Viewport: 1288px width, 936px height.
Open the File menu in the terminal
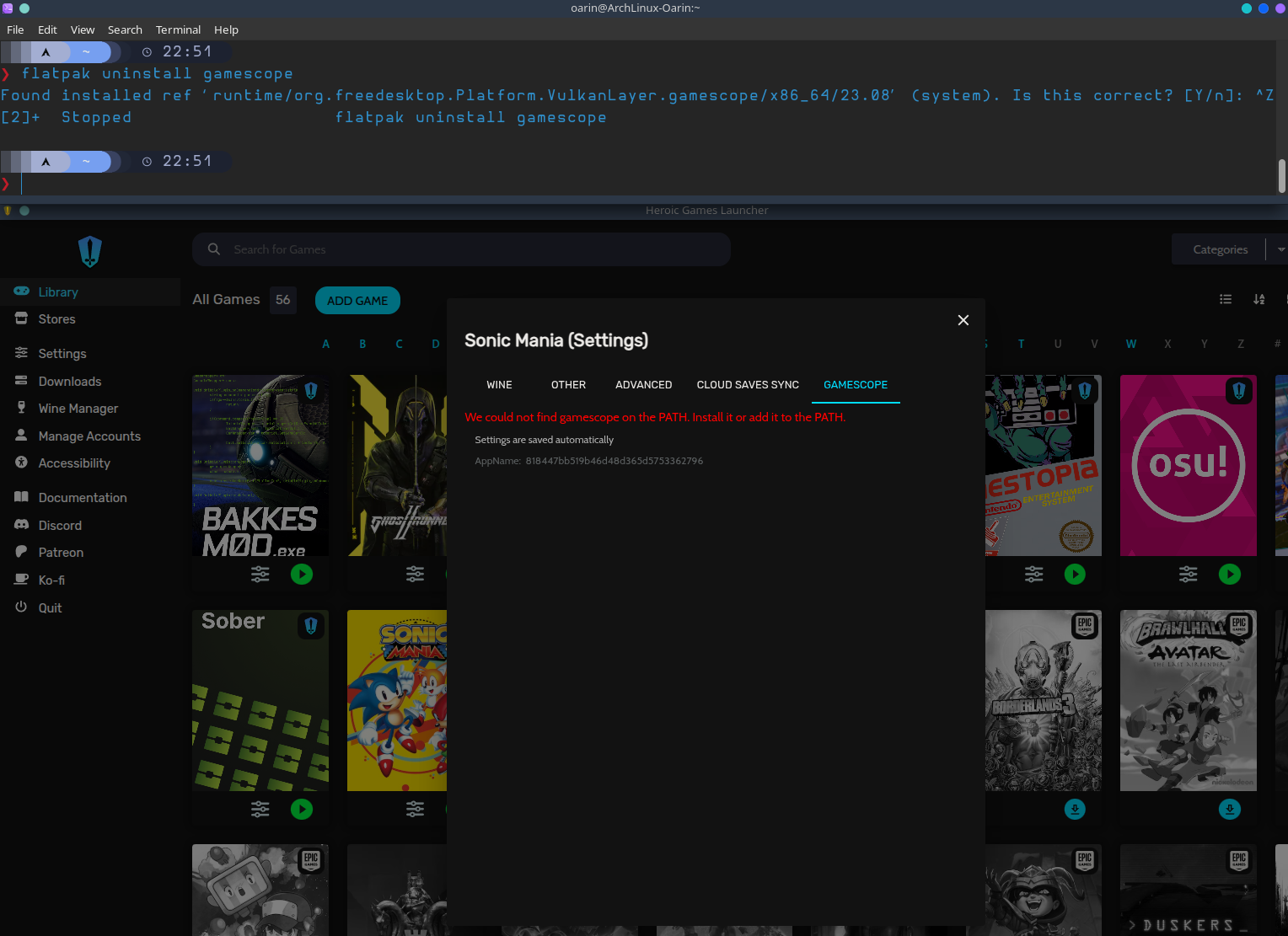point(15,29)
